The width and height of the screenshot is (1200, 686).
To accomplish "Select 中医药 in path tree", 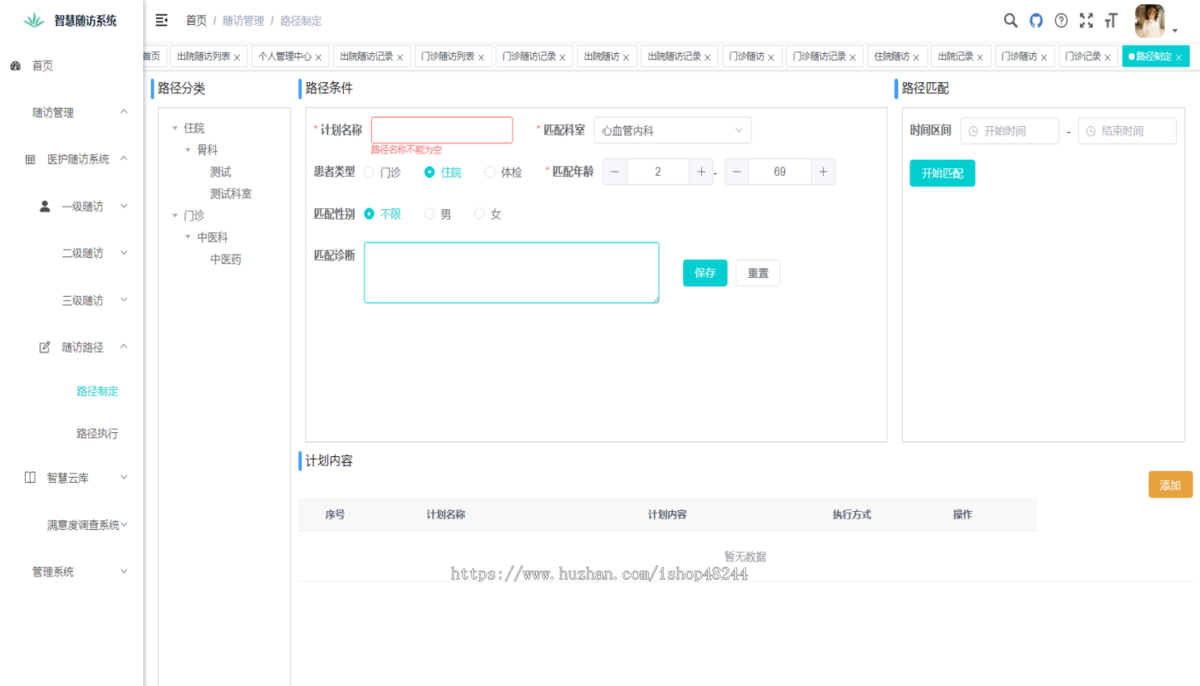I will (x=226, y=259).
